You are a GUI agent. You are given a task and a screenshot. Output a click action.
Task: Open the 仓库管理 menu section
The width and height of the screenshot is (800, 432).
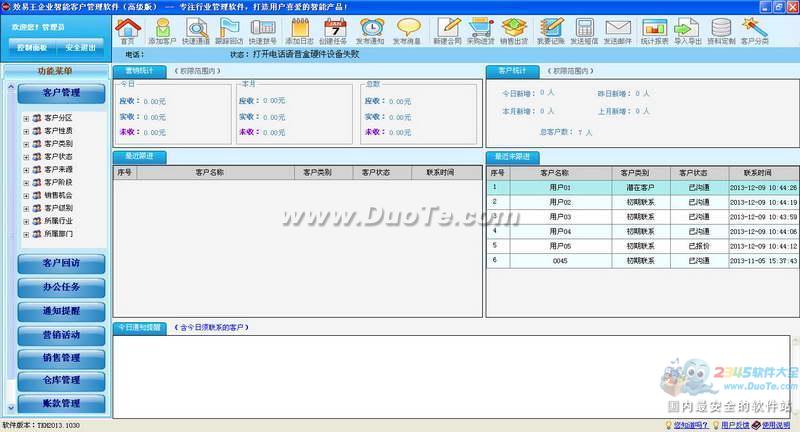click(x=61, y=381)
